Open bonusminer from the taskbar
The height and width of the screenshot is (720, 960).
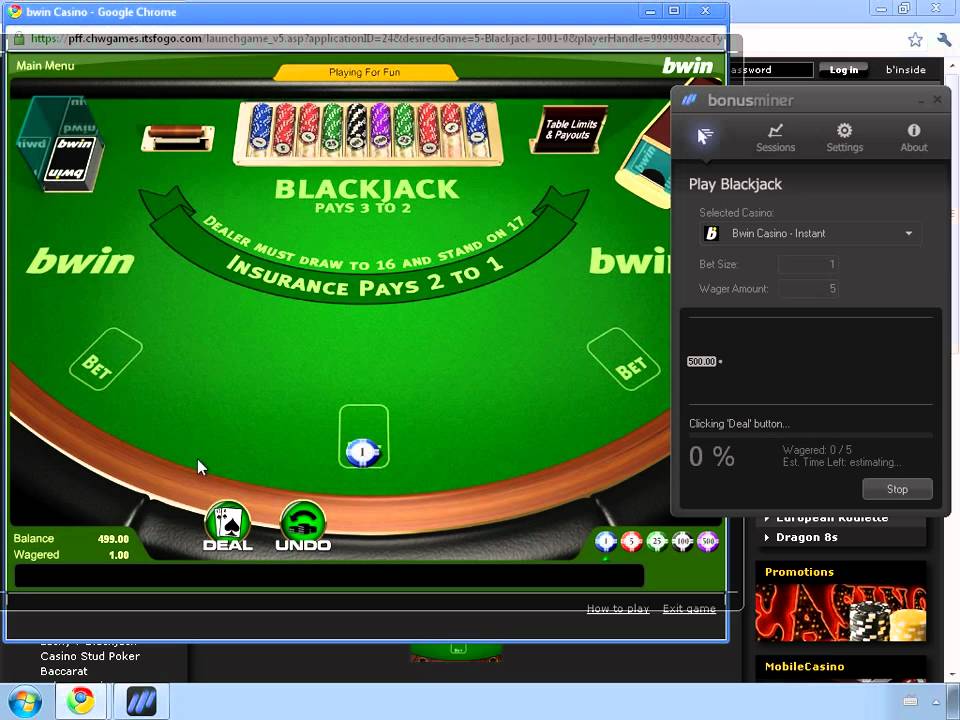click(x=141, y=702)
